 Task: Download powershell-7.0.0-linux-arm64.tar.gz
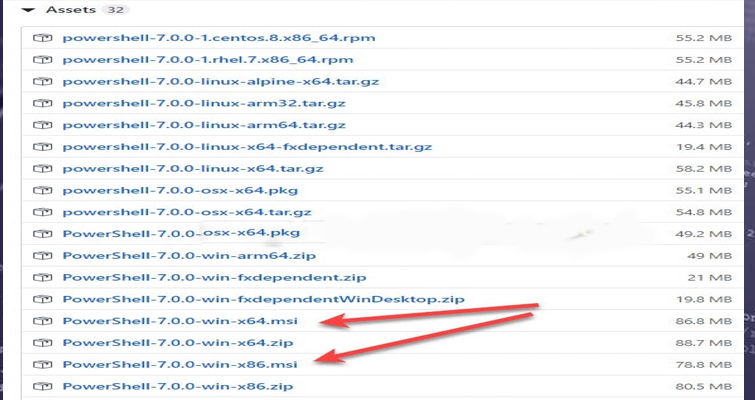204,125
